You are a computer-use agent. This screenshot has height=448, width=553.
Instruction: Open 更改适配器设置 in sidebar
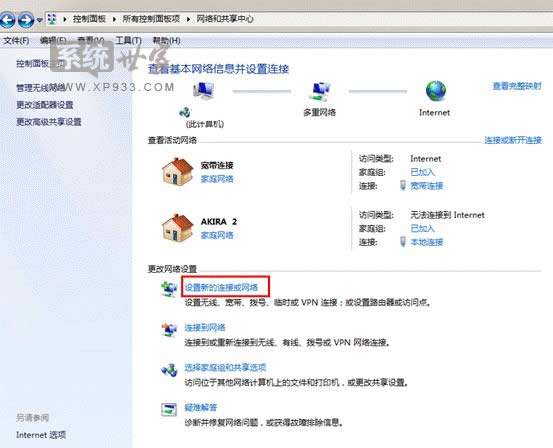pos(45,105)
